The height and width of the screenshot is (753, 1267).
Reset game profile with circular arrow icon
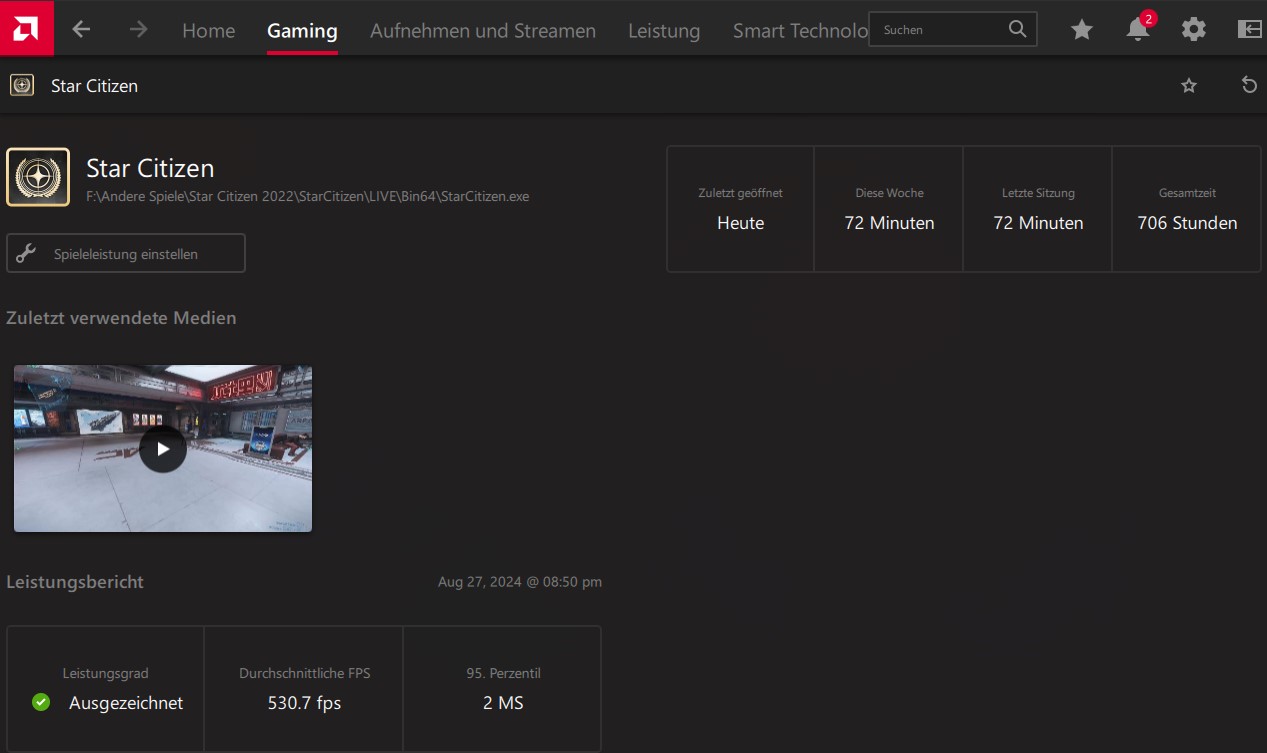pos(1249,85)
